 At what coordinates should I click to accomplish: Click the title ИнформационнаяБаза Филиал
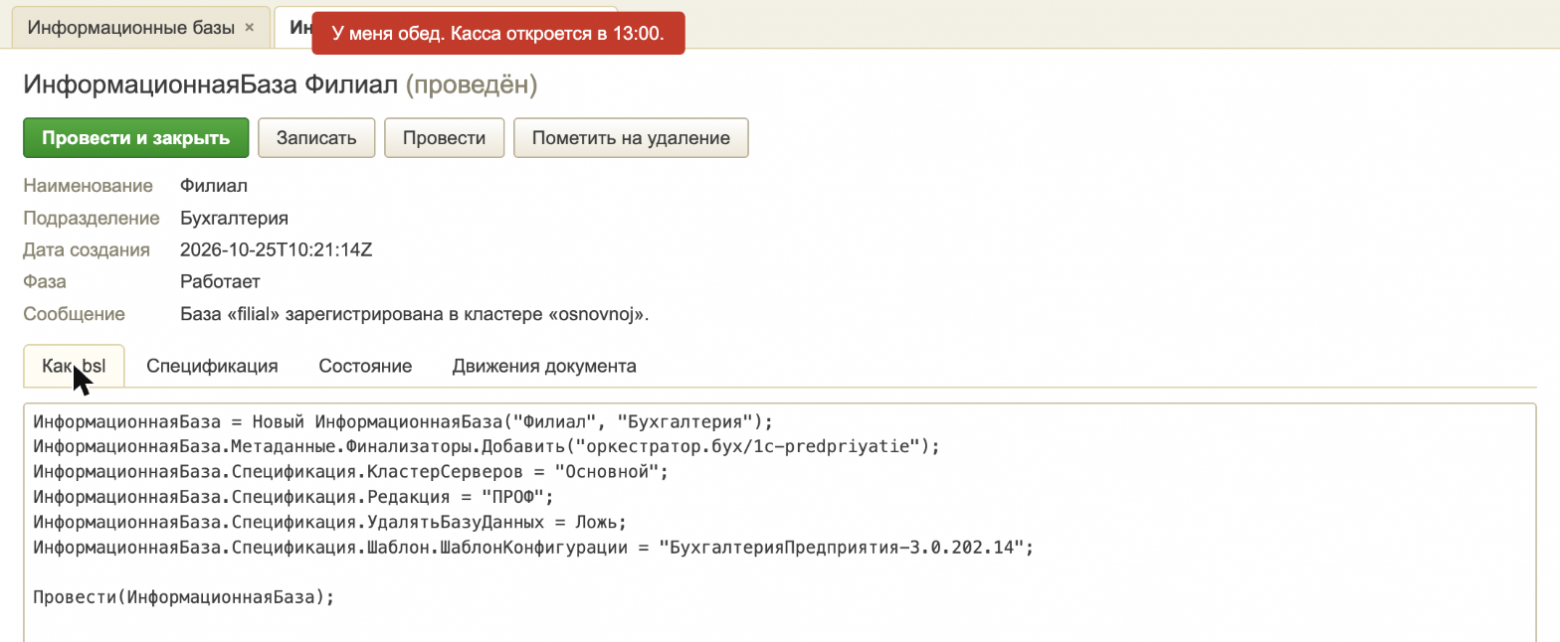[x=210, y=85]
